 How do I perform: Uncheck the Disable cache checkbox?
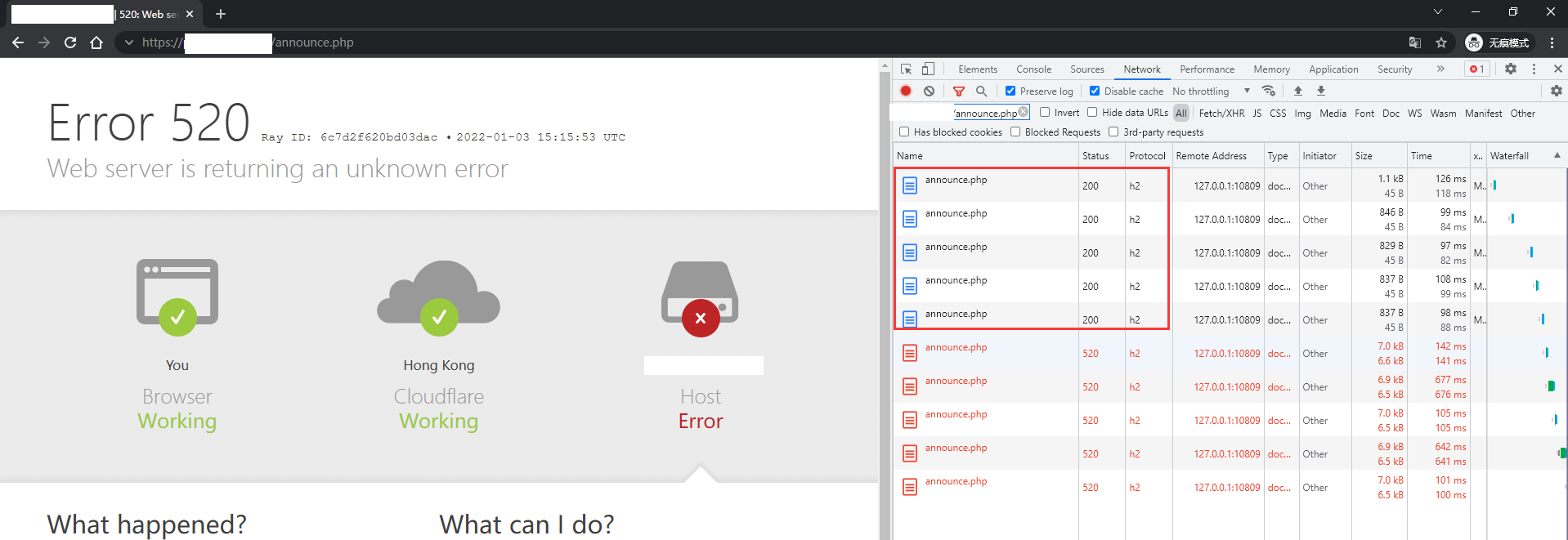(x=1095, y=91)
